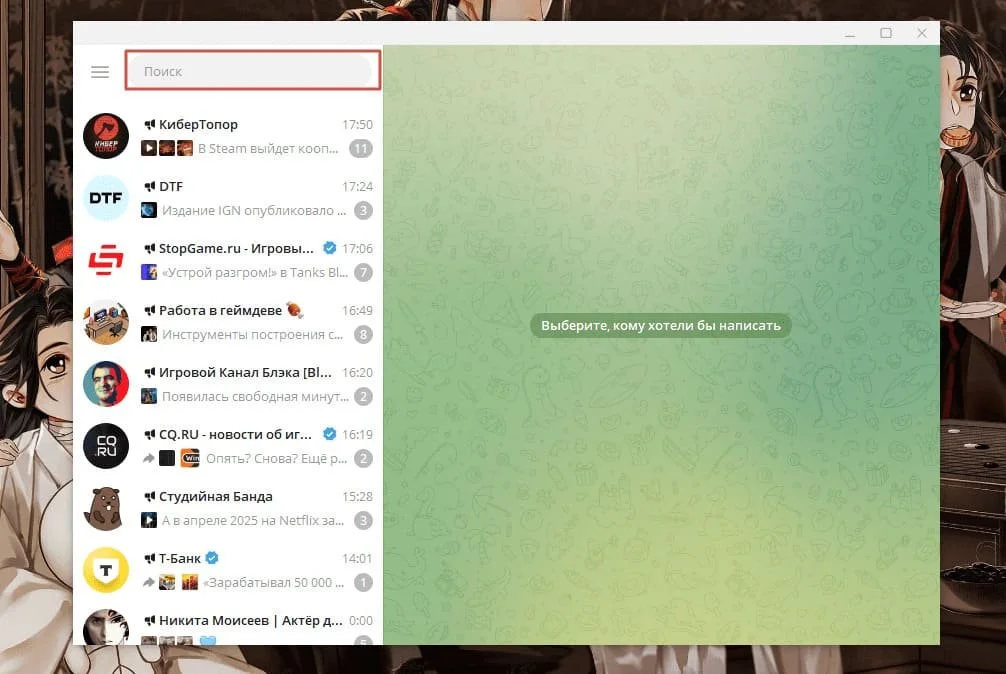Click the Студийная Банда unread badge 3
Screen dimensions: 1006x674
click(364, 521)
